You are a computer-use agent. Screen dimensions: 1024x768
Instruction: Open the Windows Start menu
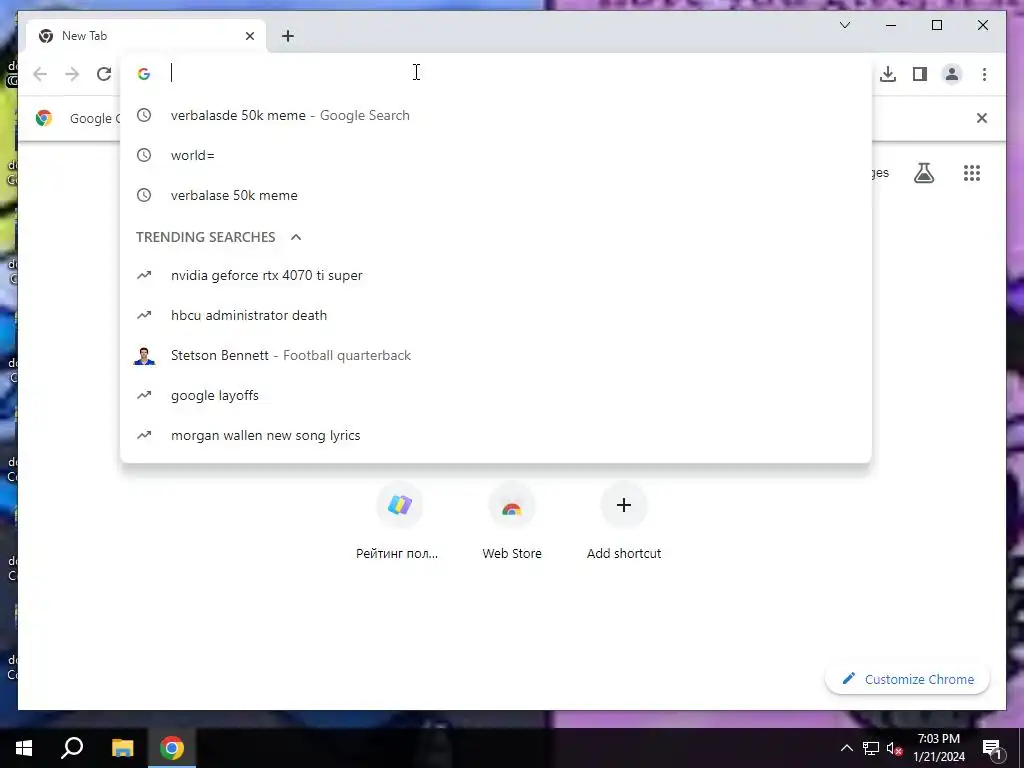[24, 748]
